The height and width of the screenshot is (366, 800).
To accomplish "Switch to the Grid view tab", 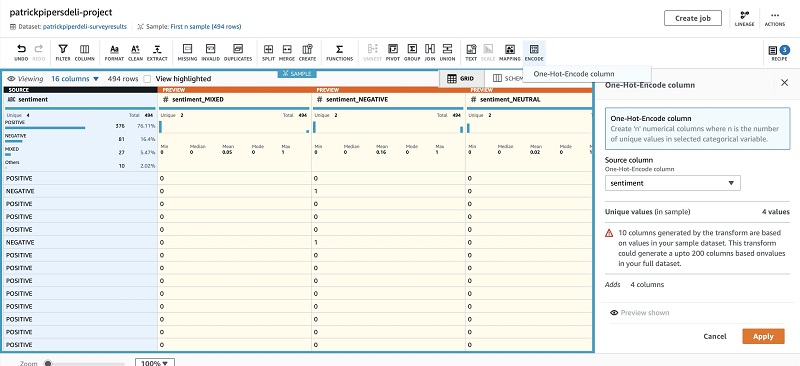I will click(460, 79).
